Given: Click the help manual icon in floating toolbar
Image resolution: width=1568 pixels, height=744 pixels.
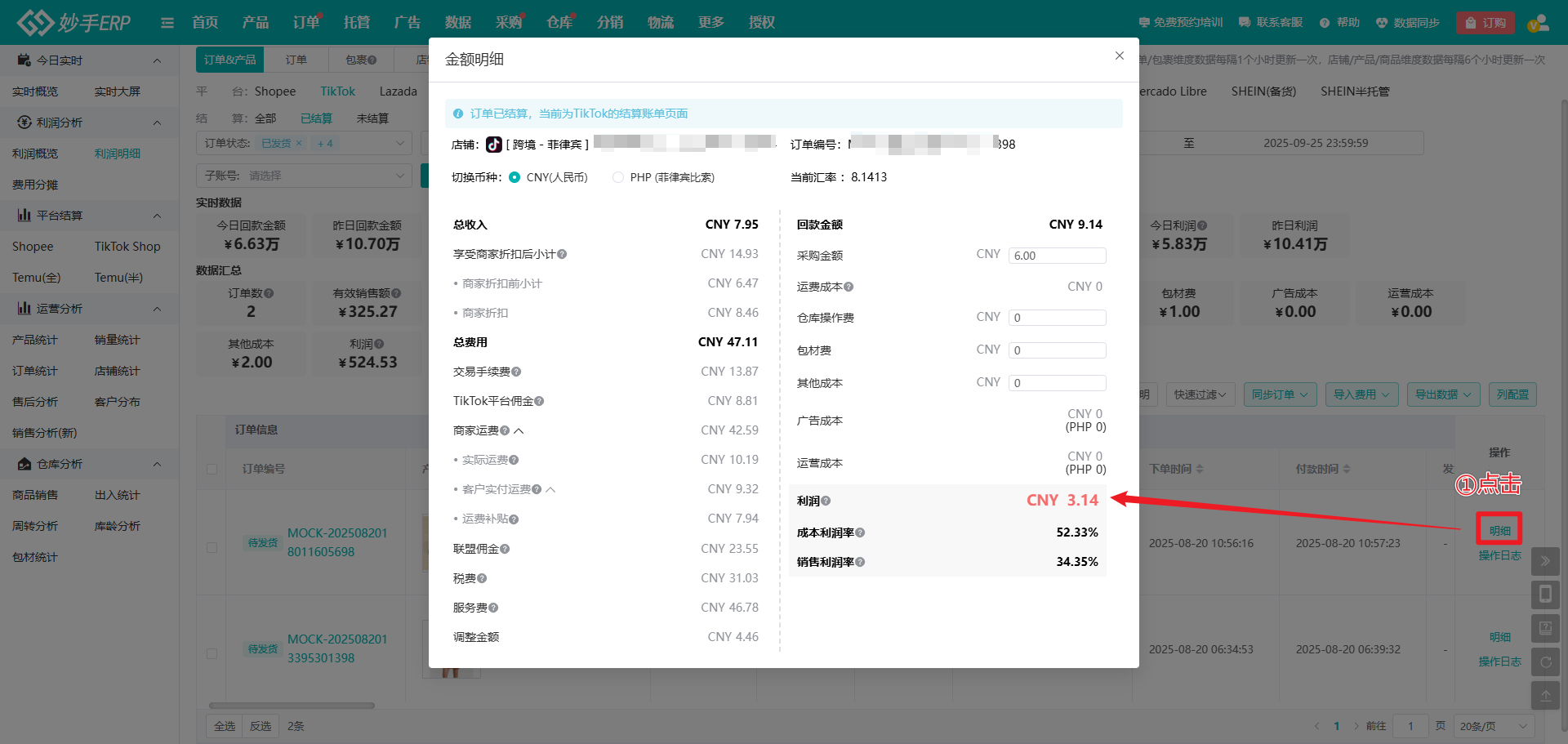Looking at the screenshot, I should tap(1545, 628).
